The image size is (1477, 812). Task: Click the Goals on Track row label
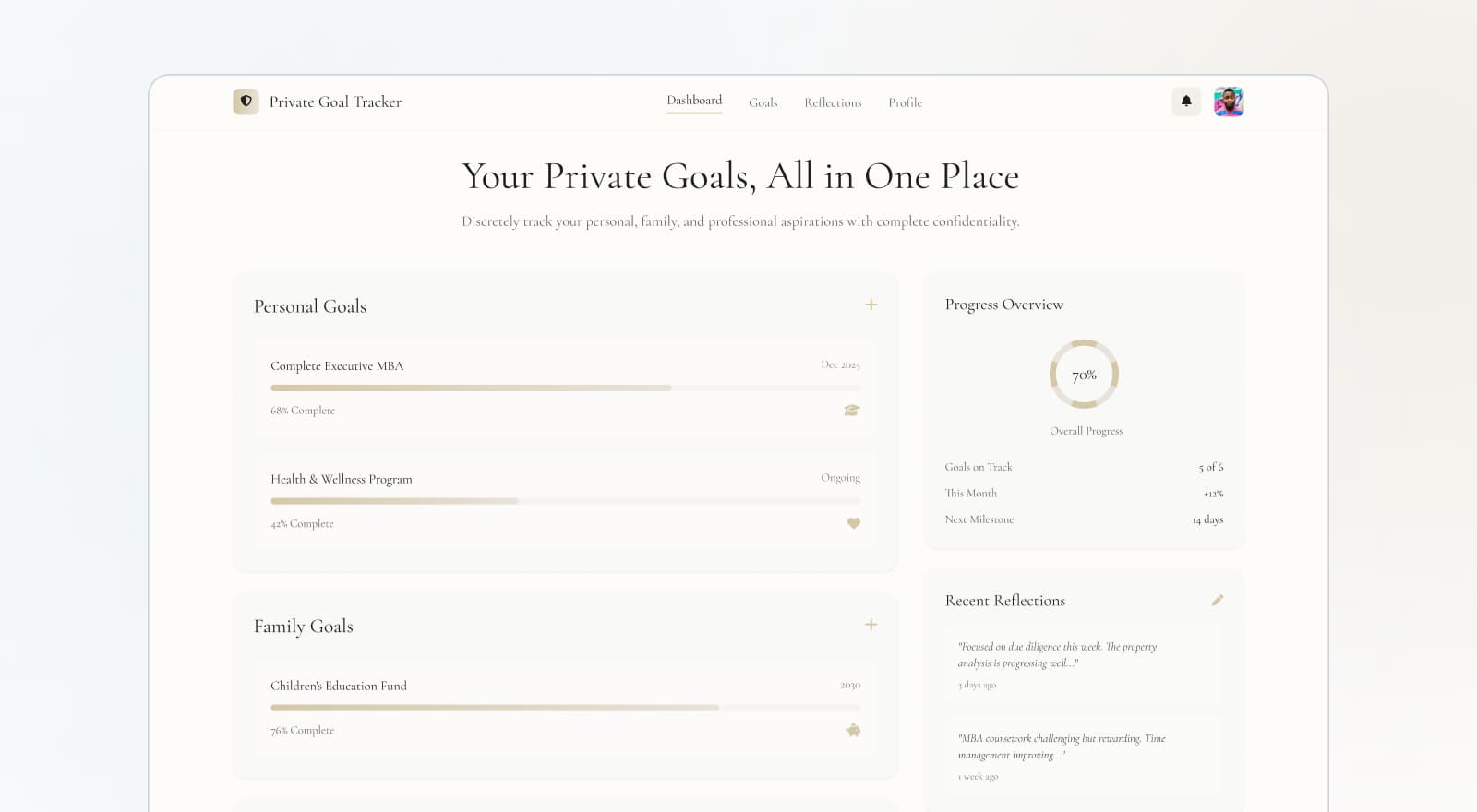pos(979,467)
